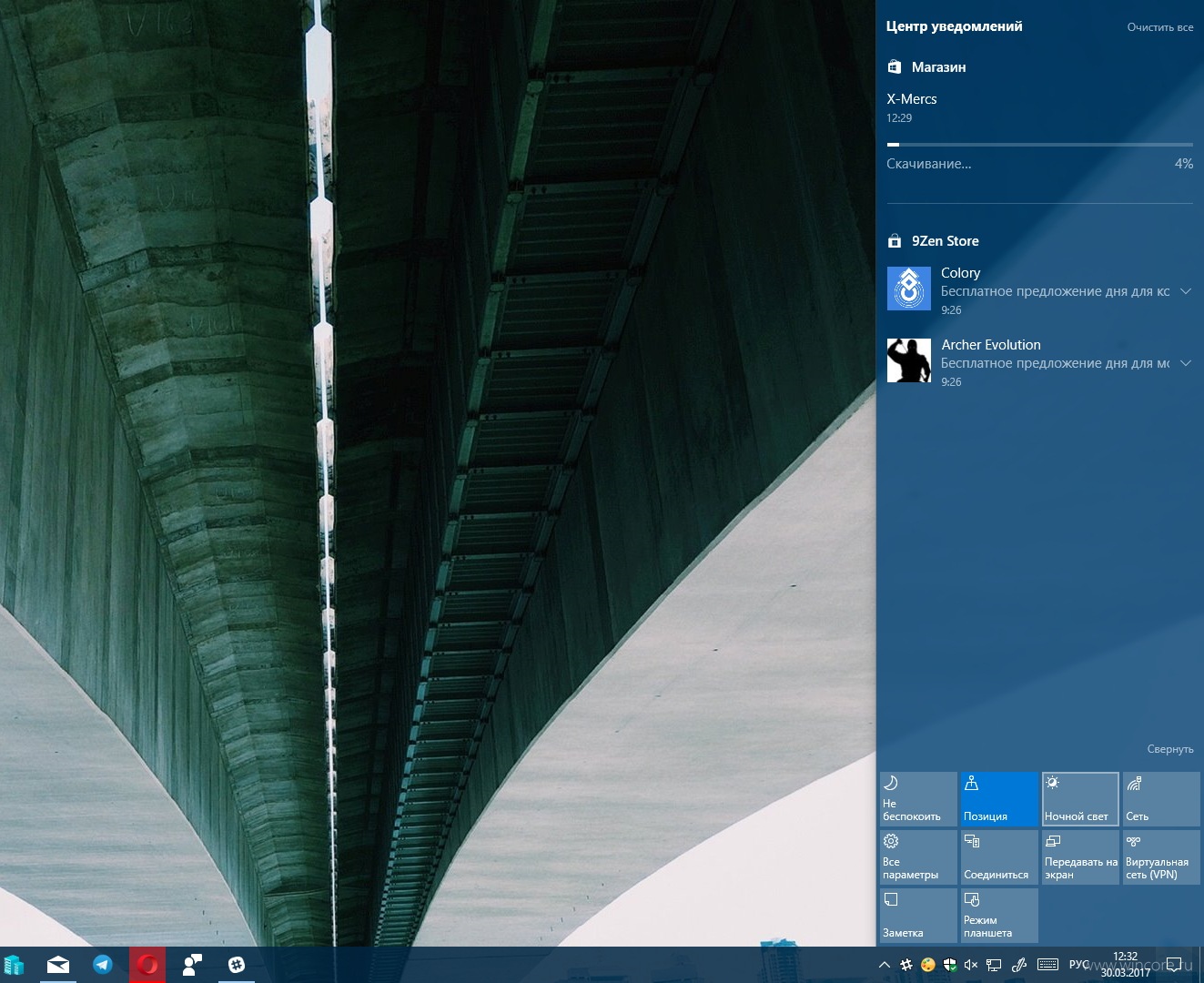Click the lock-bag icon next to 9Zen Store
The height and width of the screenshot is (983, 1204).
click(895, 240)
